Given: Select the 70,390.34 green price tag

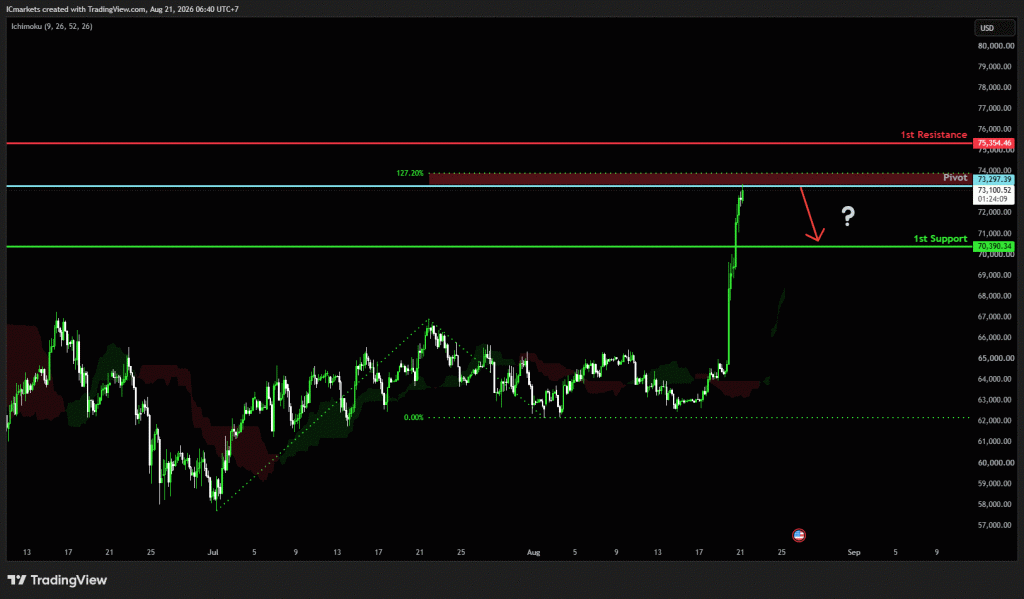Looking at the screenshot, I should tap(994, 246).
